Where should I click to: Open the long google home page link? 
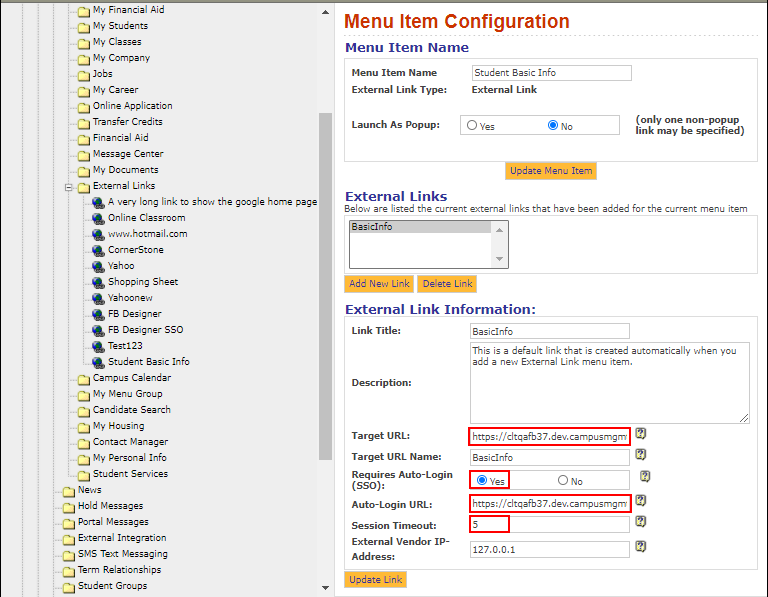pyautogui.click(x=212, y=202)
